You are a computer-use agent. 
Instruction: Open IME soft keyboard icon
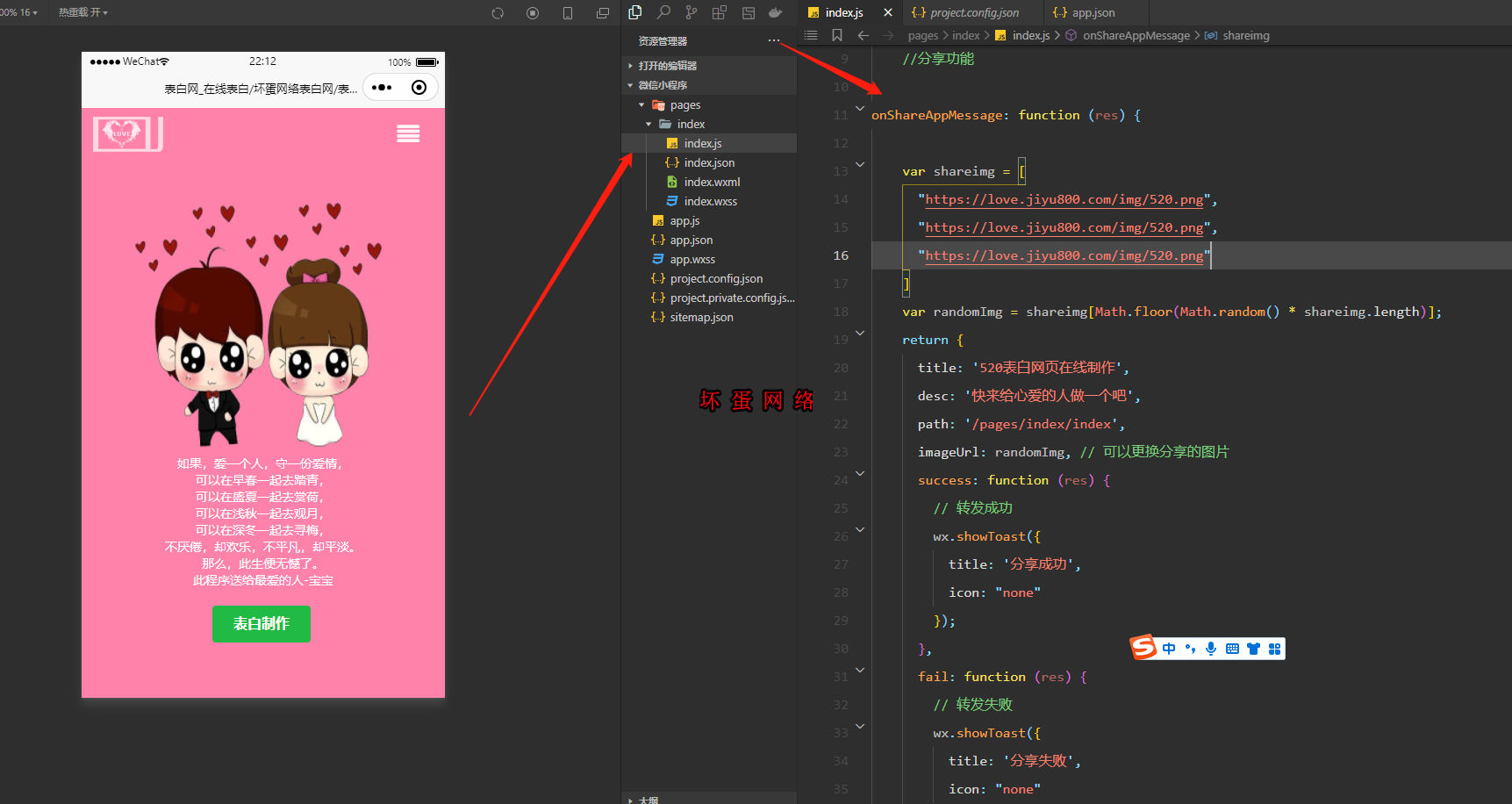tap(1232, 649)
